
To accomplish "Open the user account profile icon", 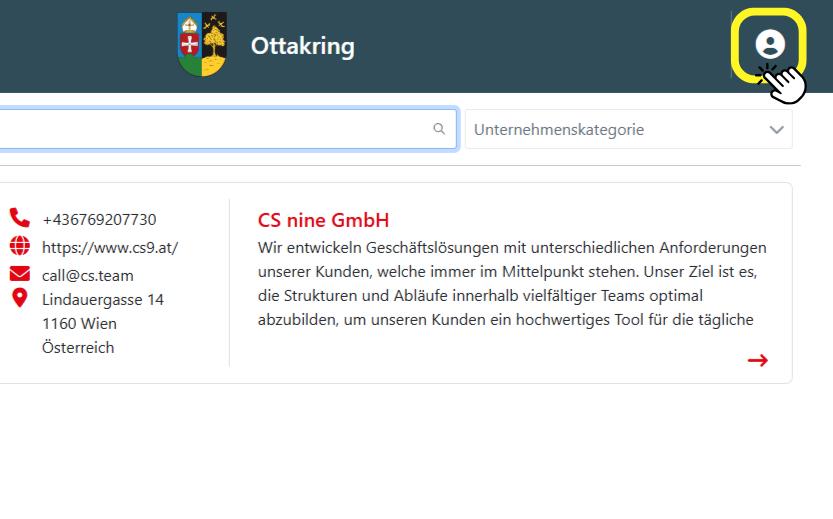I will tap(769, 44).
